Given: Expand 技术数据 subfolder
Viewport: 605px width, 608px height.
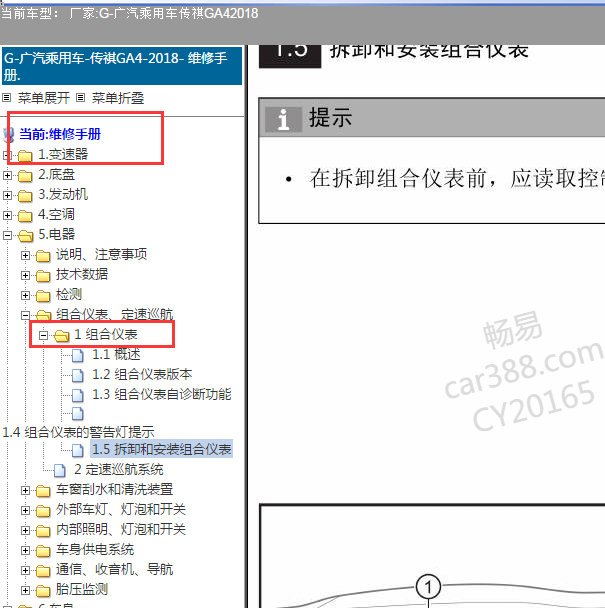Looking at the screenshot, I should (25, 275).
